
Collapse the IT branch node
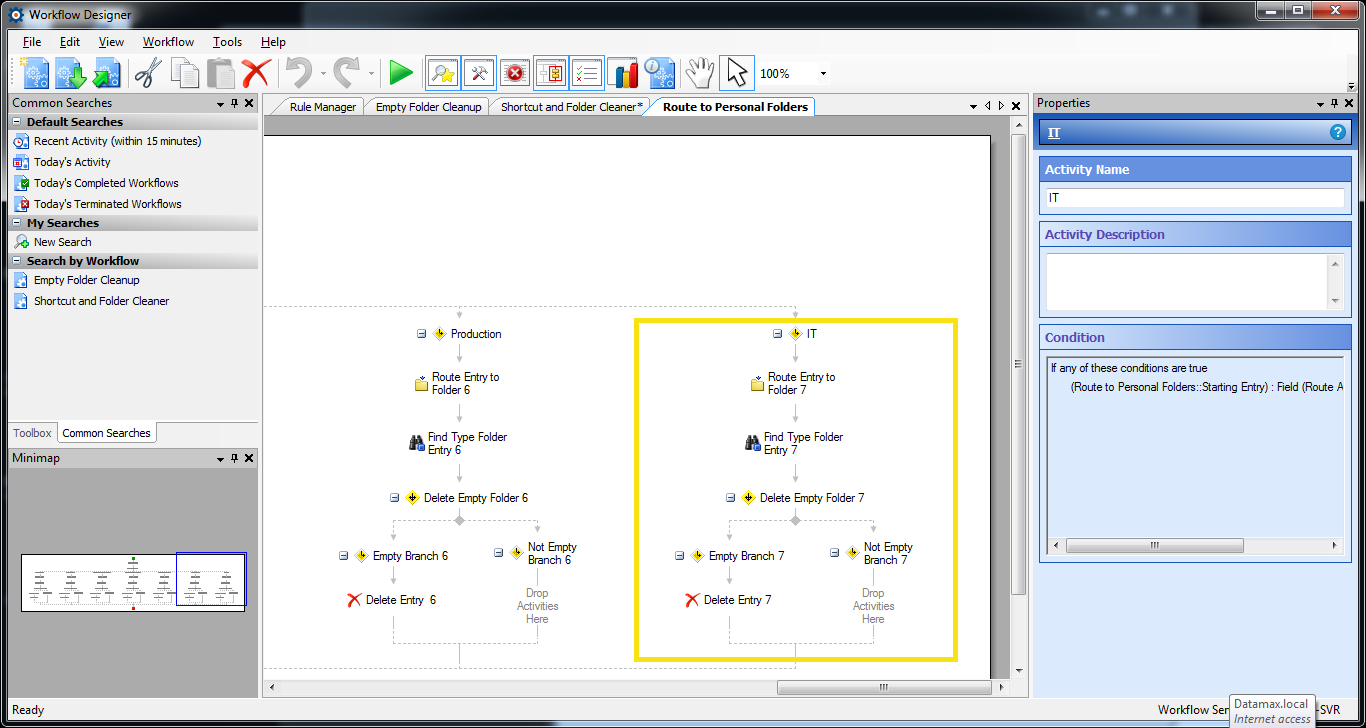click(x=777, y=334)
